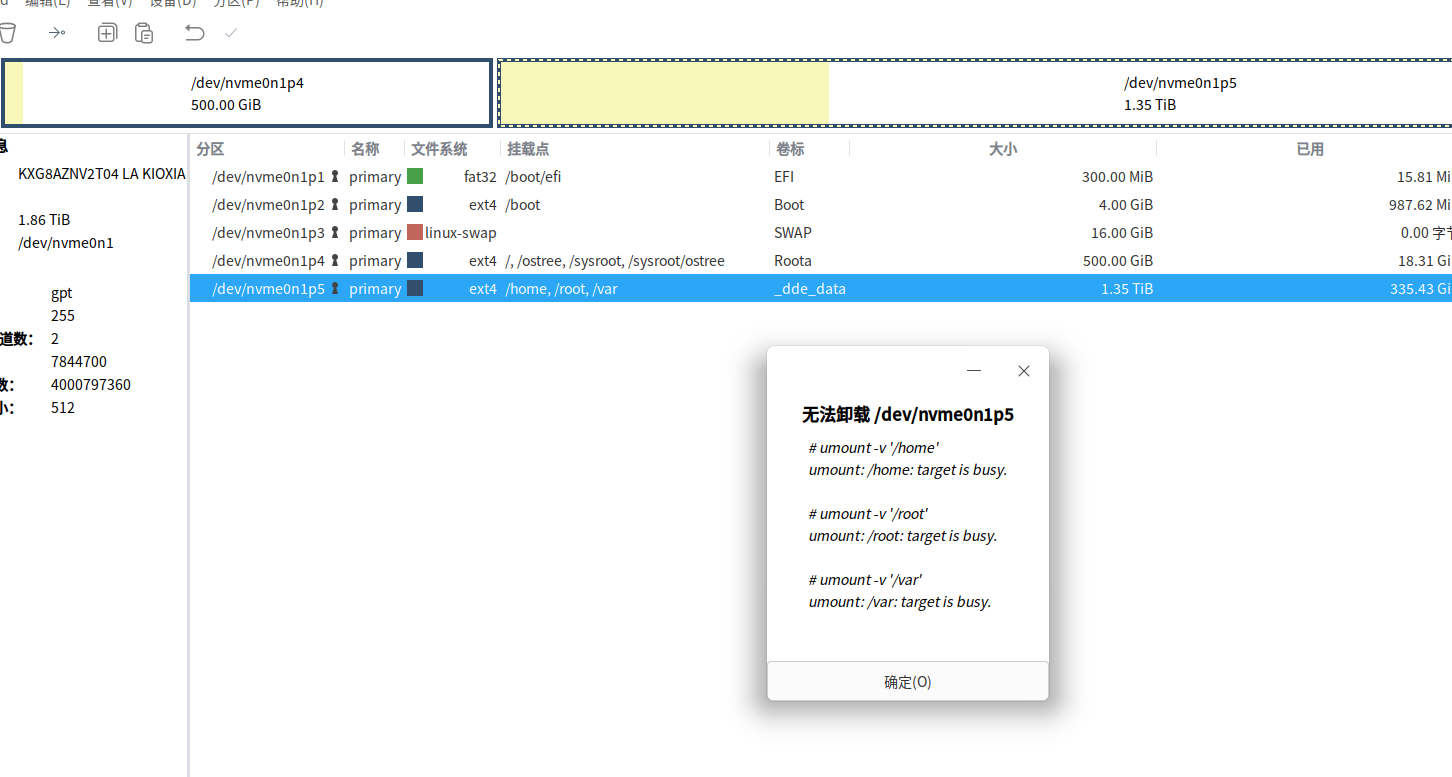Select the 500.00 GiB nvme0n1p4 block in disk map
This screenshot has height=777, width=1452.
coord(247,93)
